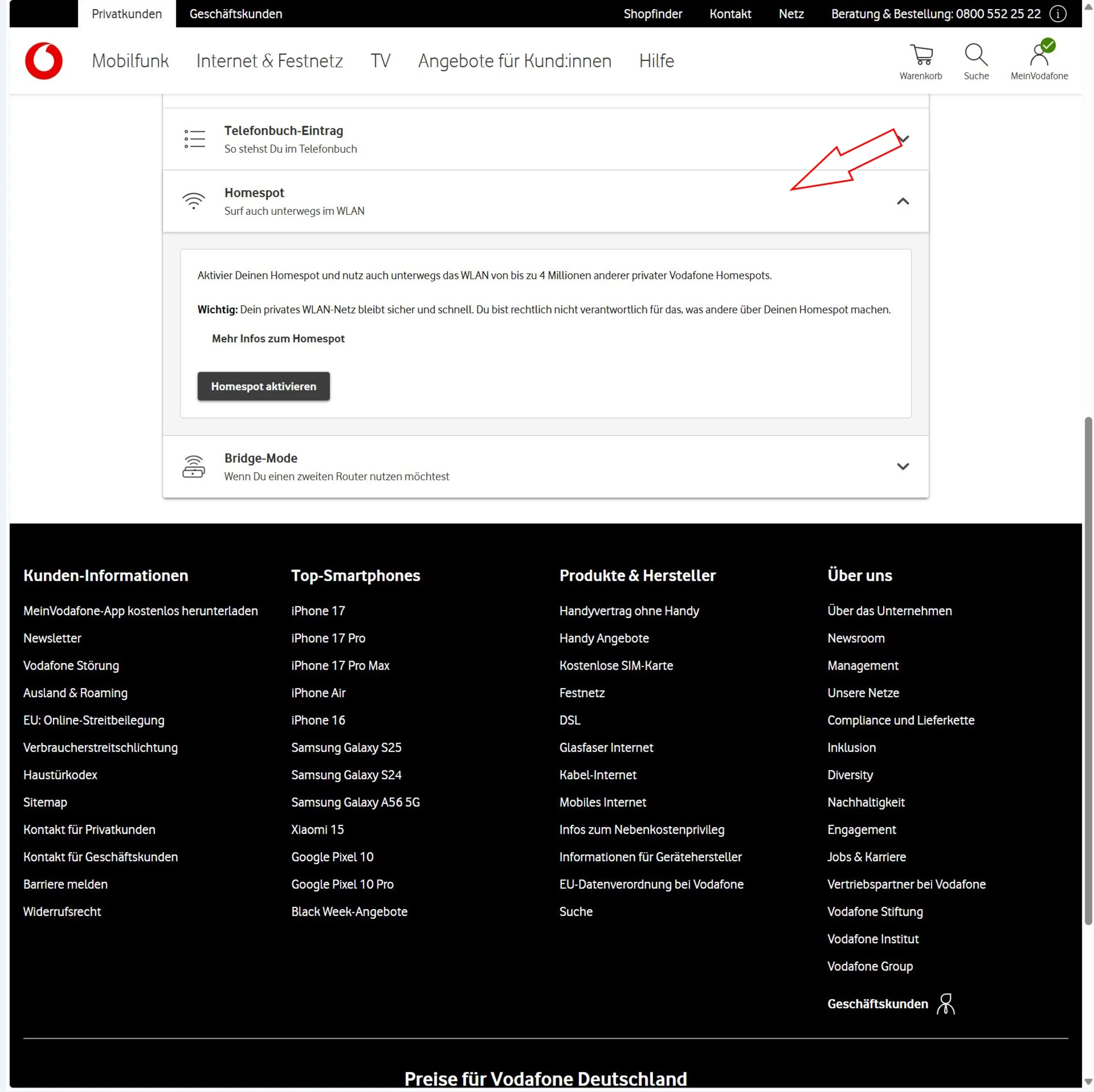Click the Suche magnifier icon

[x=976, y=55]
